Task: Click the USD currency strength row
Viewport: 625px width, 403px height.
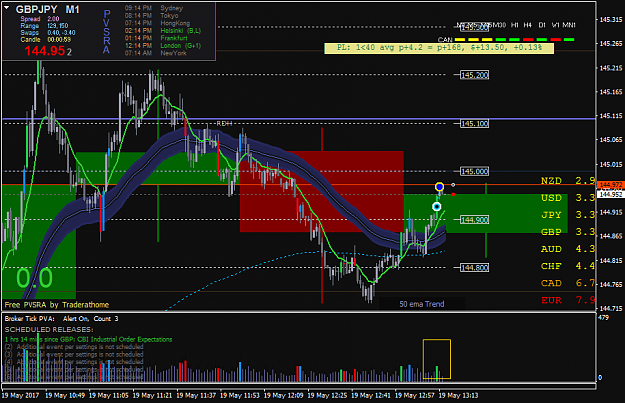Action: click(x=568, y=198)
